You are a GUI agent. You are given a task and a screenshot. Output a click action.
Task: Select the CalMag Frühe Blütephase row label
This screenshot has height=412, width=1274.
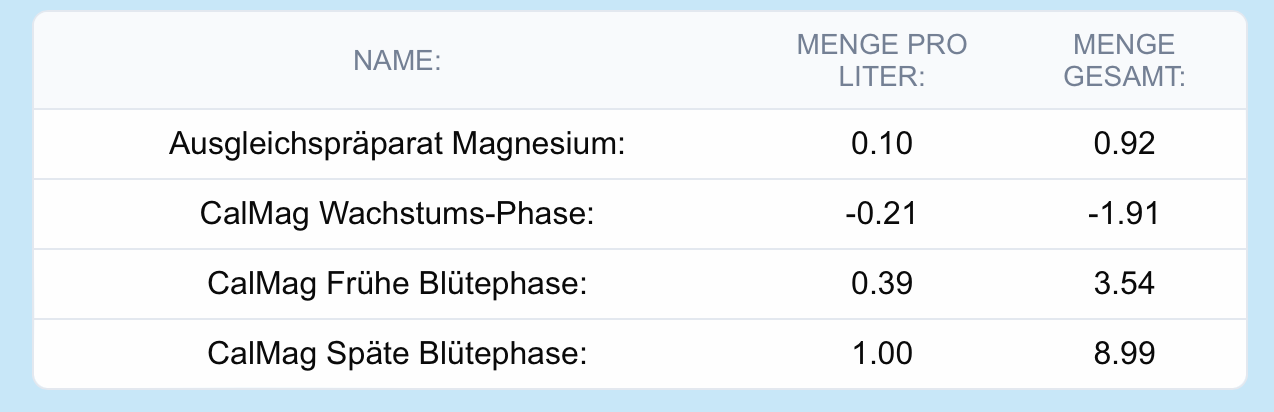point(397,284)
